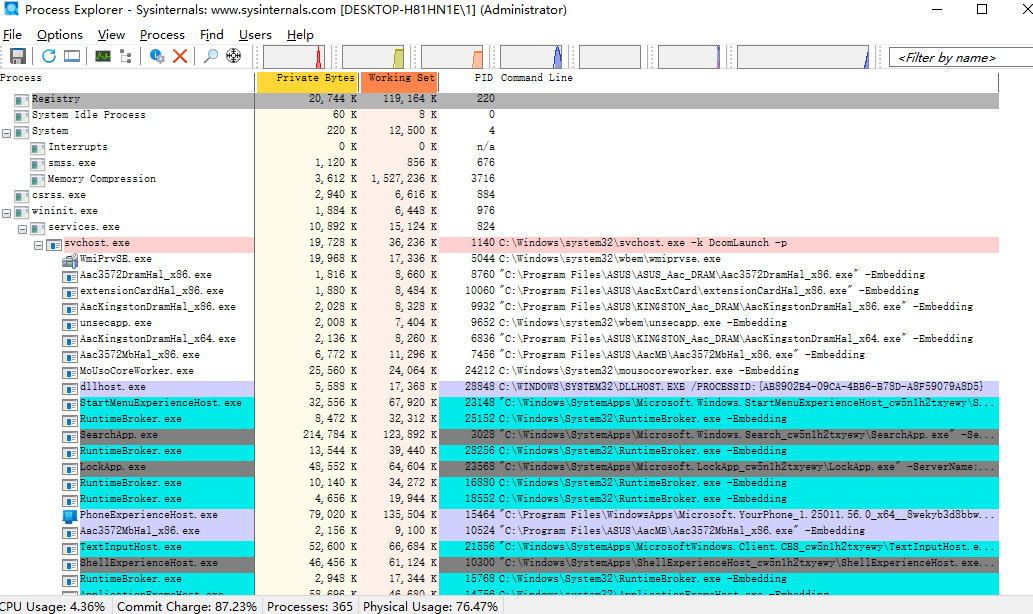Toggle the process tree view icon
This screenshot has height=614, width=1033.
coord(126,56)
